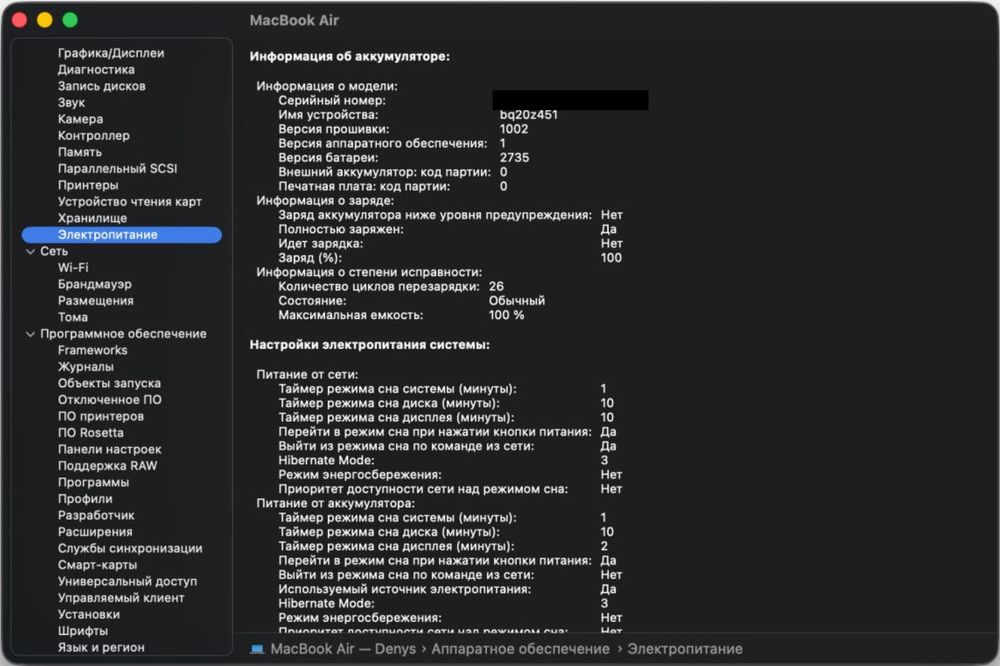Click the Информация об аккумуляторе heading
1000x666 pixels.
[x=349, y=57]
